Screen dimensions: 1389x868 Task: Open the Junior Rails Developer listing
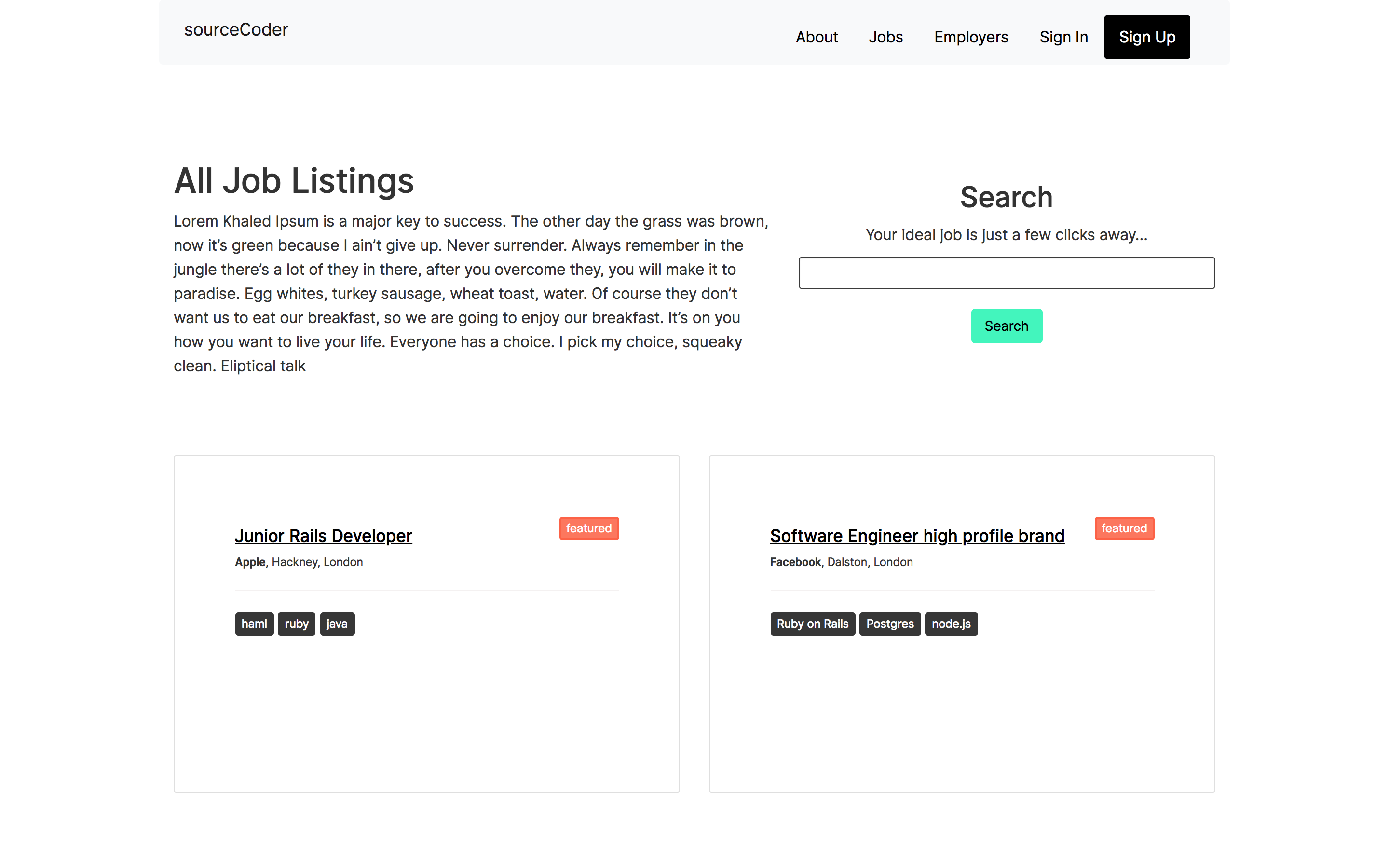(323, 536)
